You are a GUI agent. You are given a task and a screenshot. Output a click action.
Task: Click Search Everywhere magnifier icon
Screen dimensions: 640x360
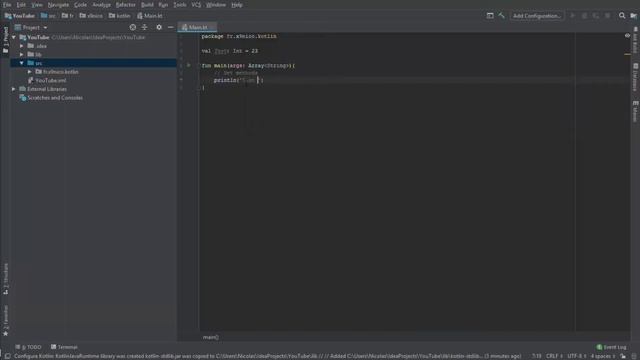(622, 16)
